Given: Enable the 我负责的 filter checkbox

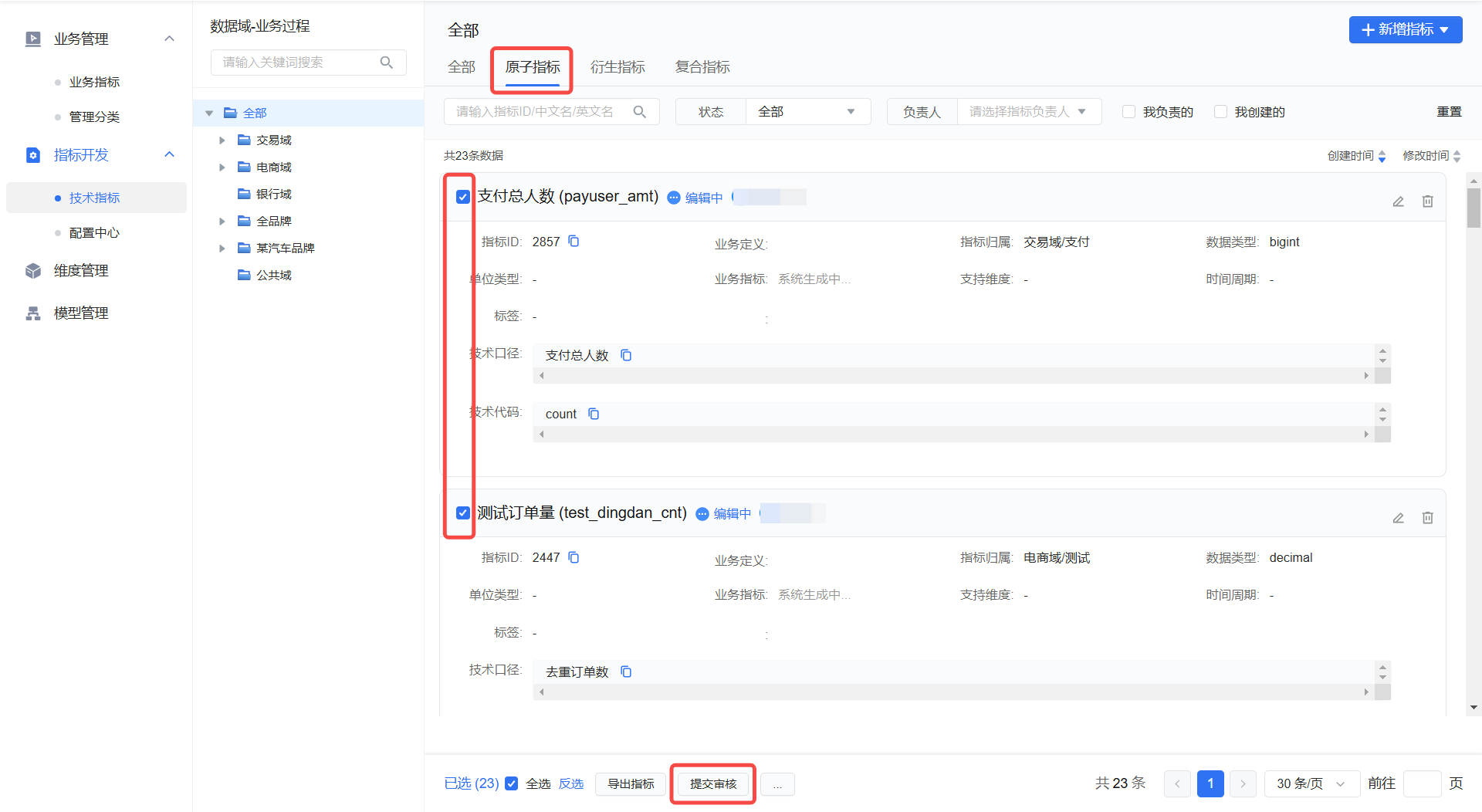Looking at the screenshot, I should (1128, 112).
